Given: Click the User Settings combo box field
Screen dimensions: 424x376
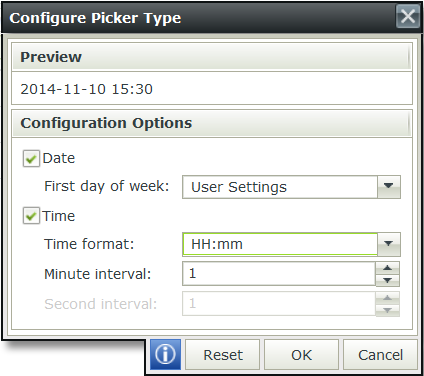Looking at the screenshot, I should click(280, 187).
